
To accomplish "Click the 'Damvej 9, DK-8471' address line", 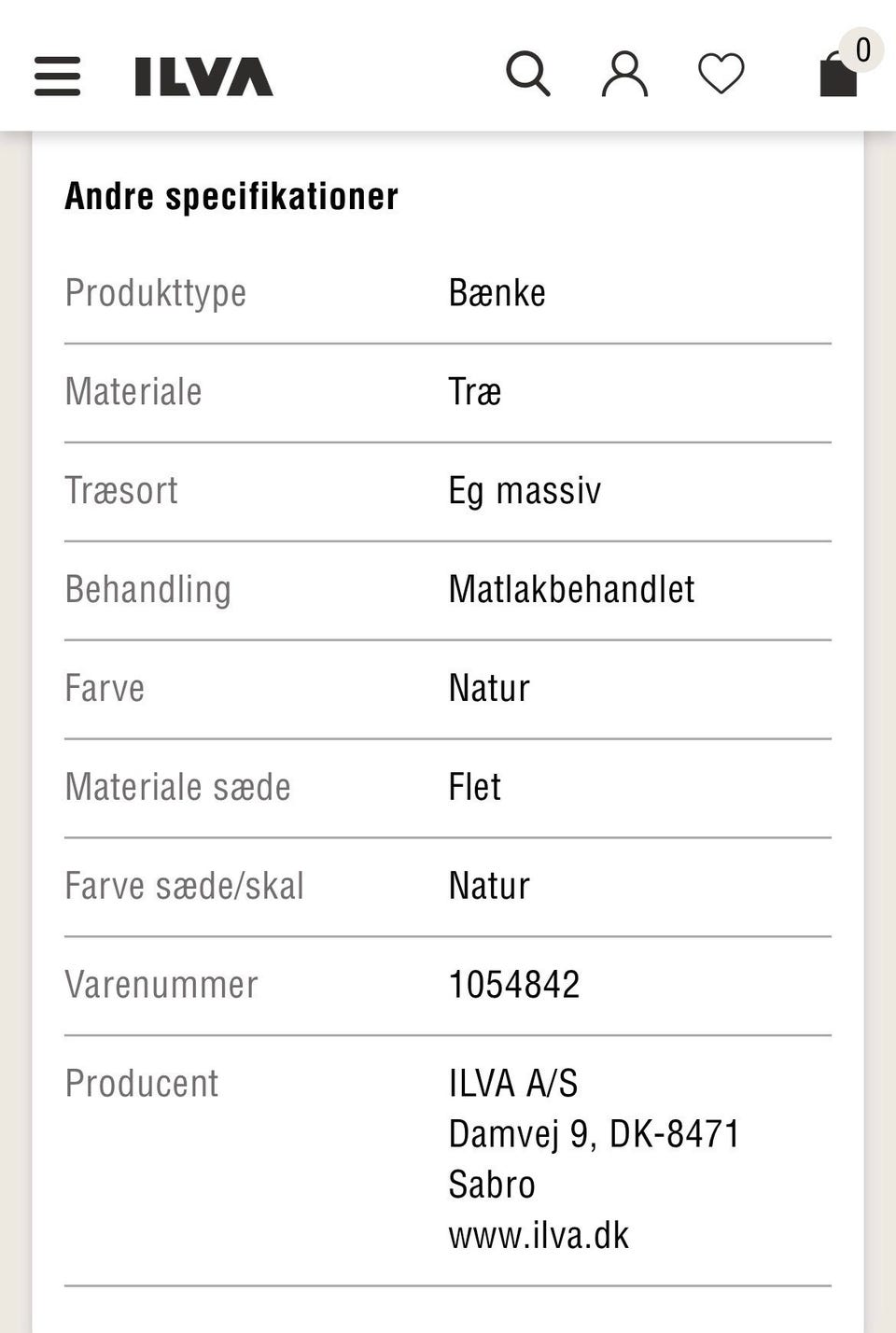I will [594, 1134].
